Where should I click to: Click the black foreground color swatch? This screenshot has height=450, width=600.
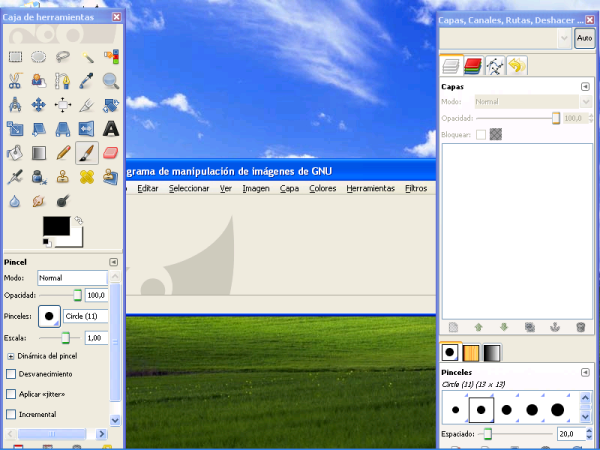(x=56, y=227)
